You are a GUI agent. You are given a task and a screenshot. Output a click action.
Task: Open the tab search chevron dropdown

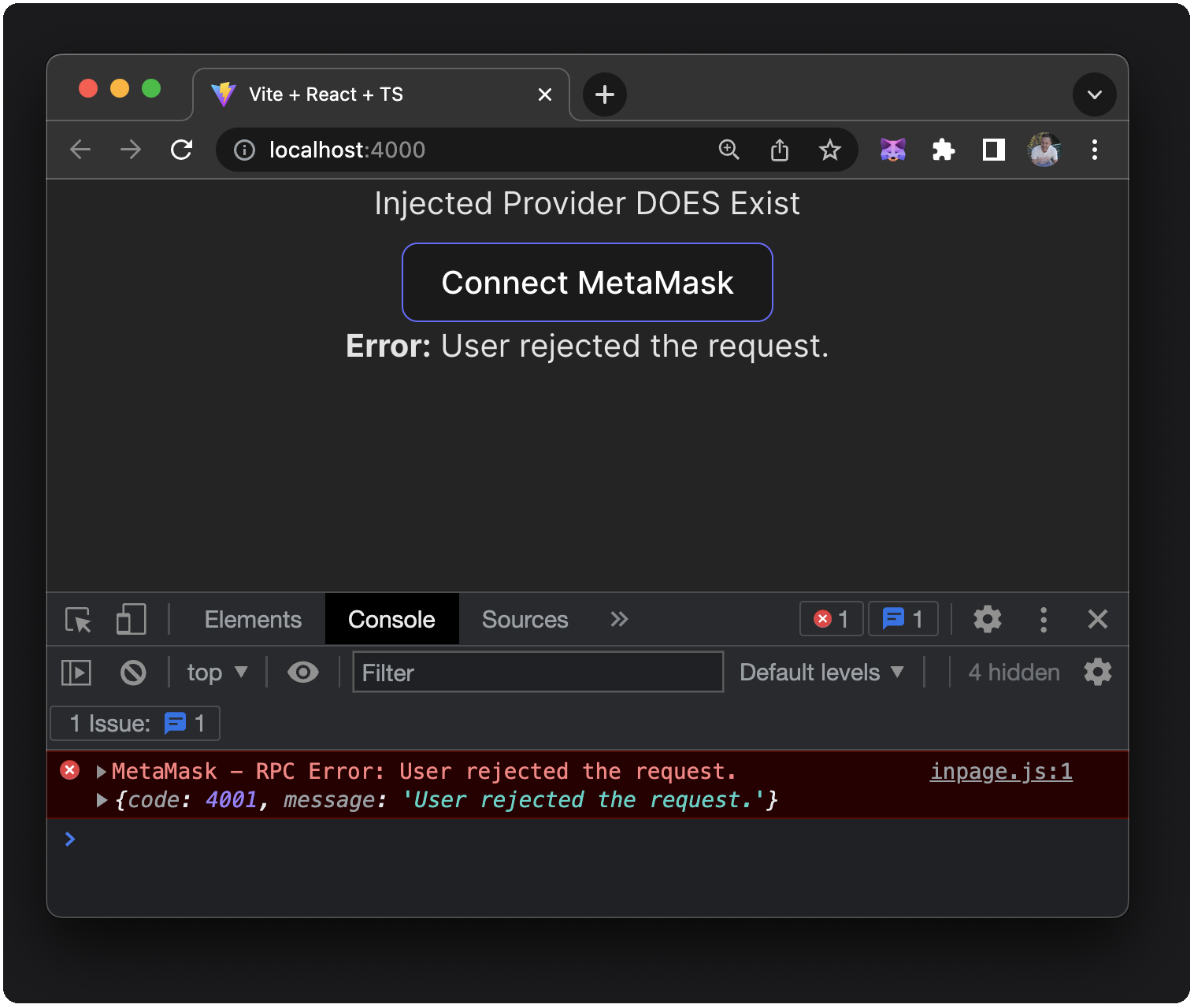1095,94
